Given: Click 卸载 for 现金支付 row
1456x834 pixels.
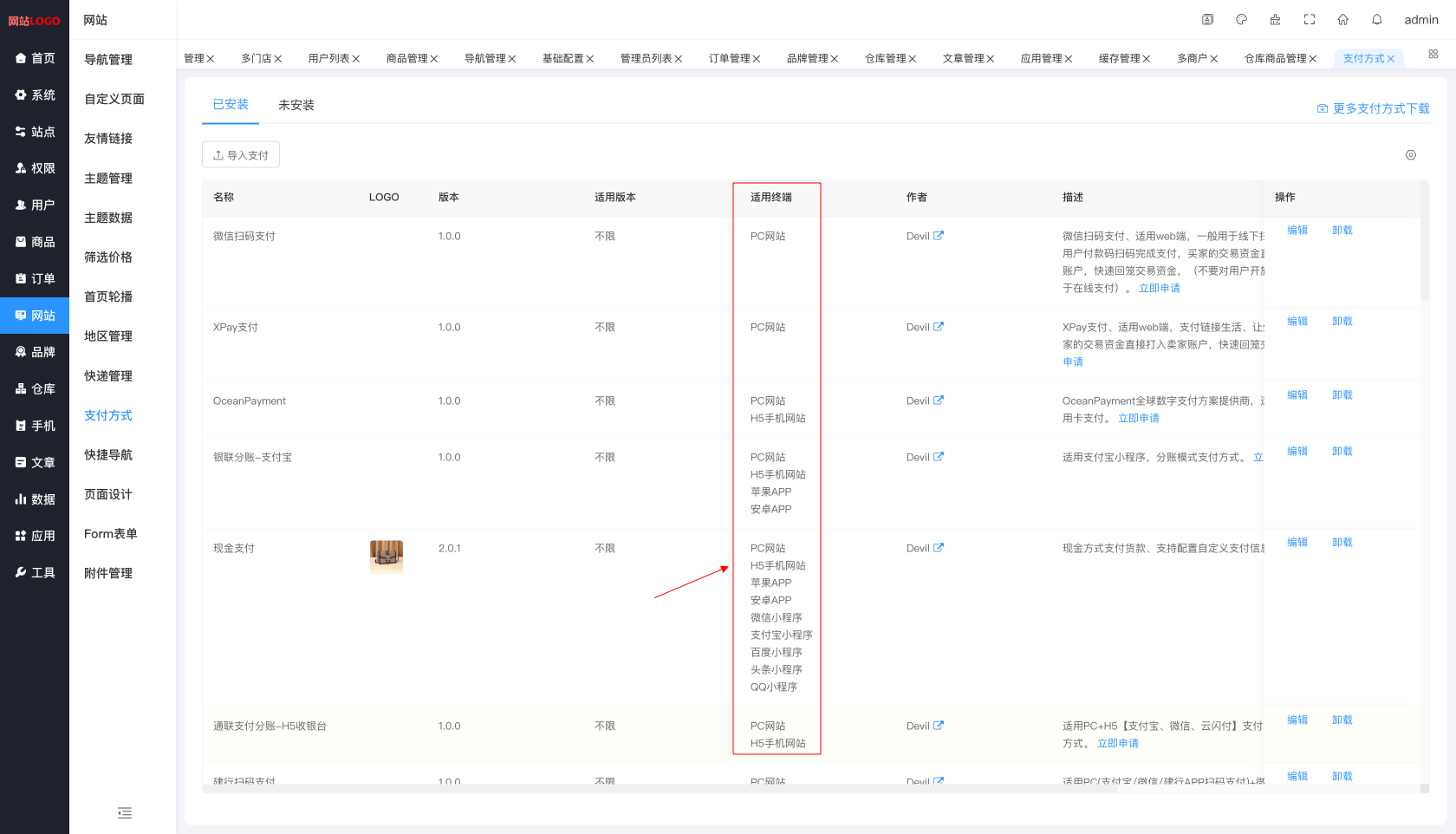Looking at the screenshot, I should click(x=1342, y=543).
